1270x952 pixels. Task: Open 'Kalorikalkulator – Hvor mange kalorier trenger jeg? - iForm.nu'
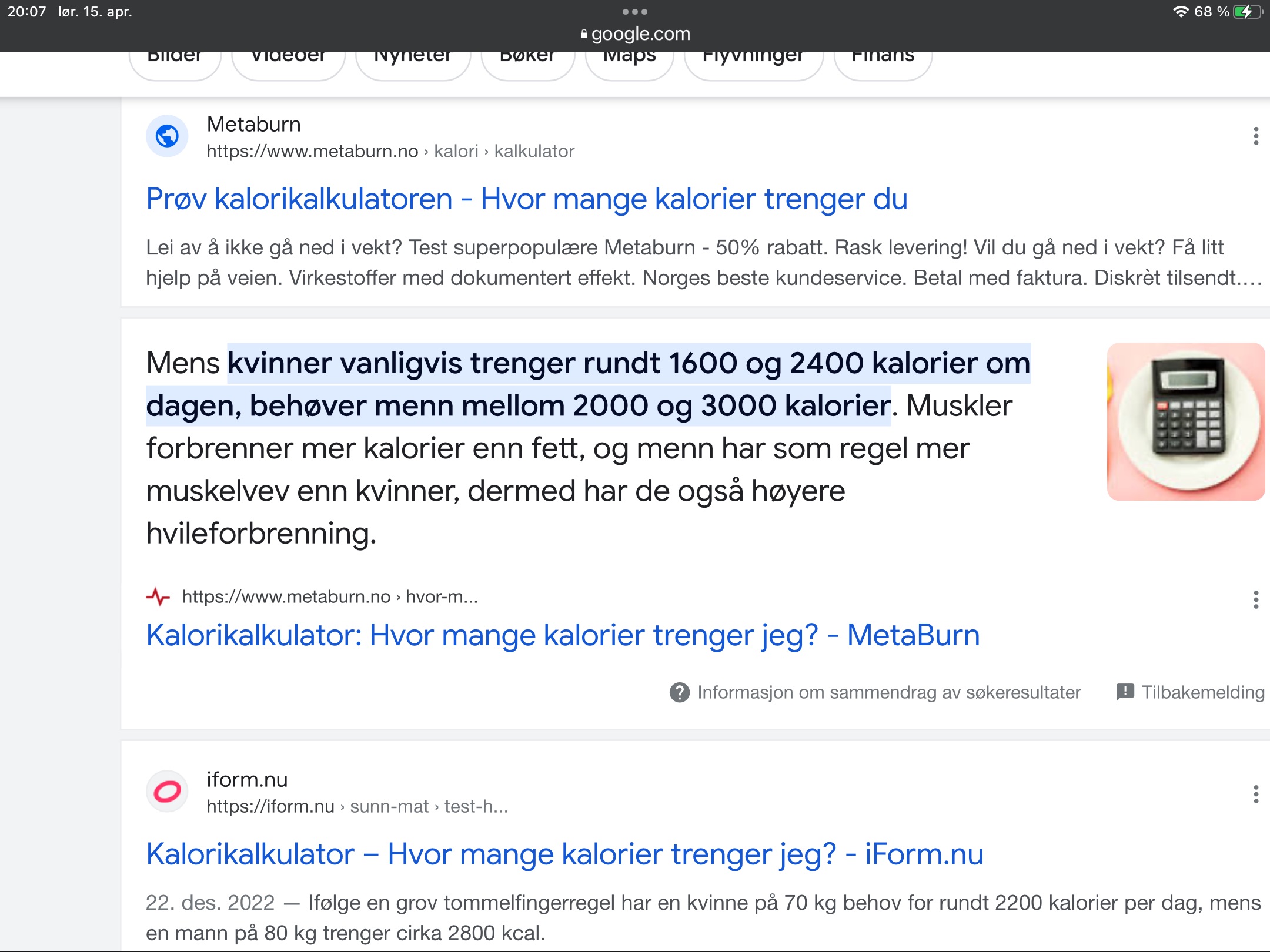pos(564,854)
